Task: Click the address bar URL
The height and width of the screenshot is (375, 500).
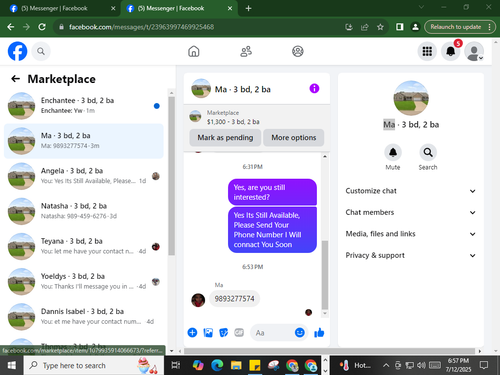Action: pos(141,27)
